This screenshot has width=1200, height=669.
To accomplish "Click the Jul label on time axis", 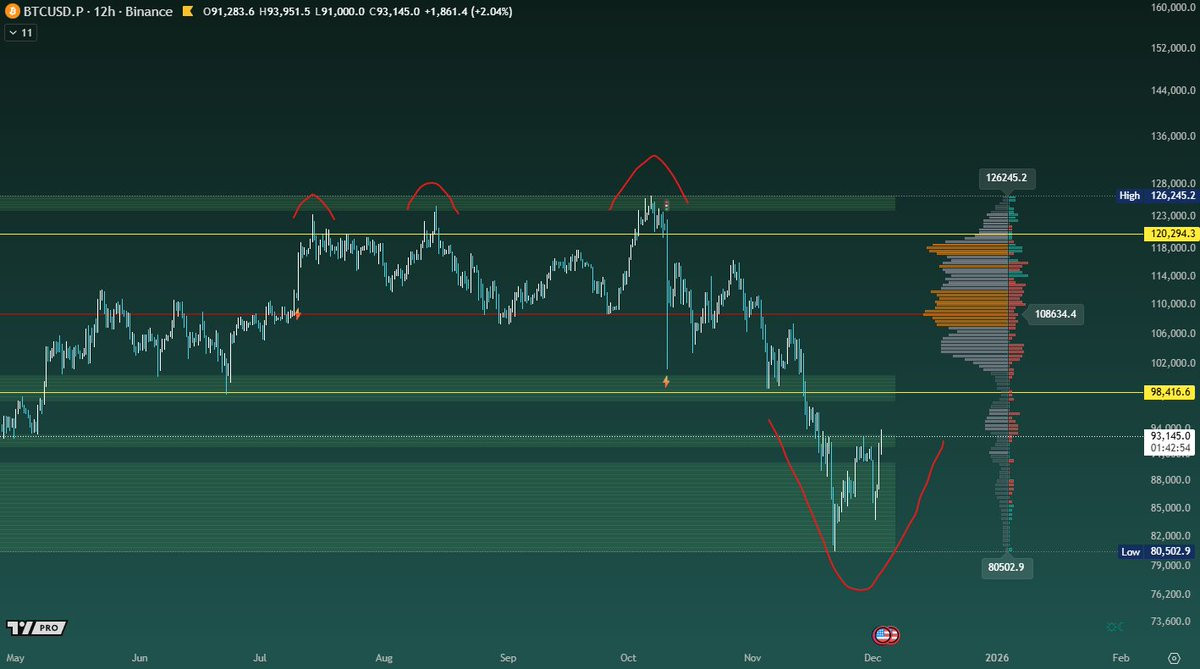I will point(260,658).
